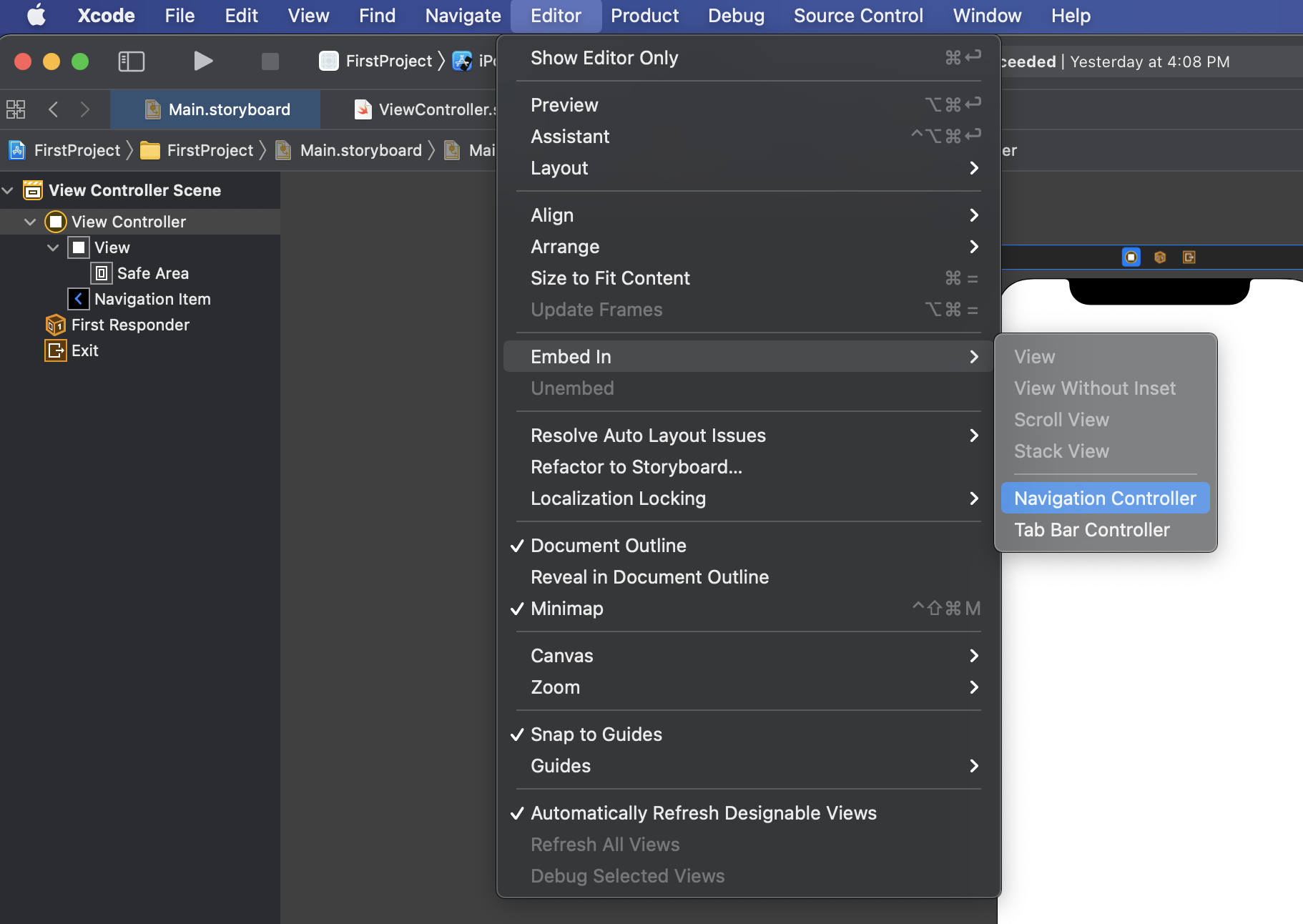This screenshot has width=1303, height=924.
Task: Expand the Layout submenu
Action: pos(748,168)
